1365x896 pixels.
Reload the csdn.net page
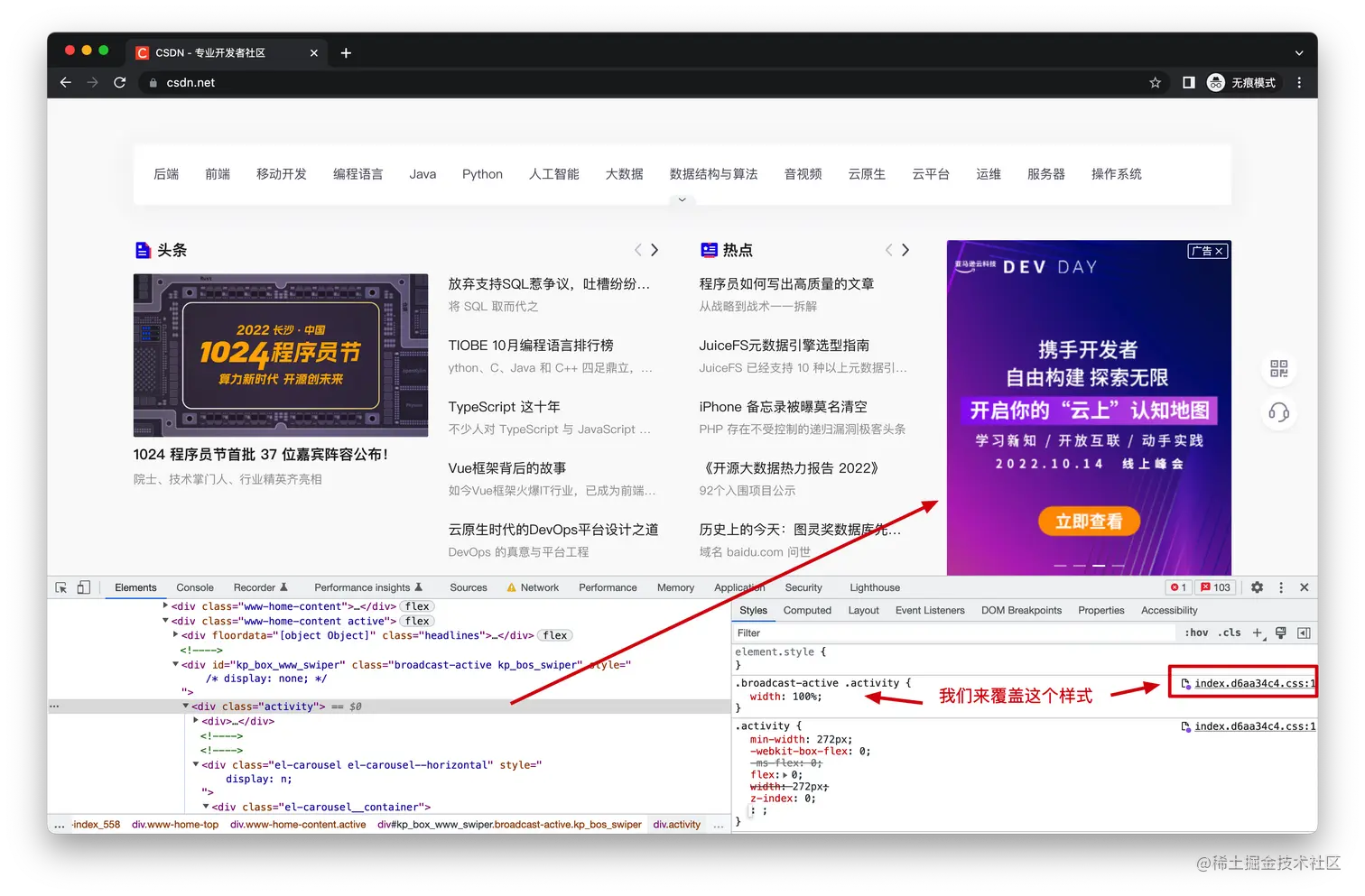119,82
